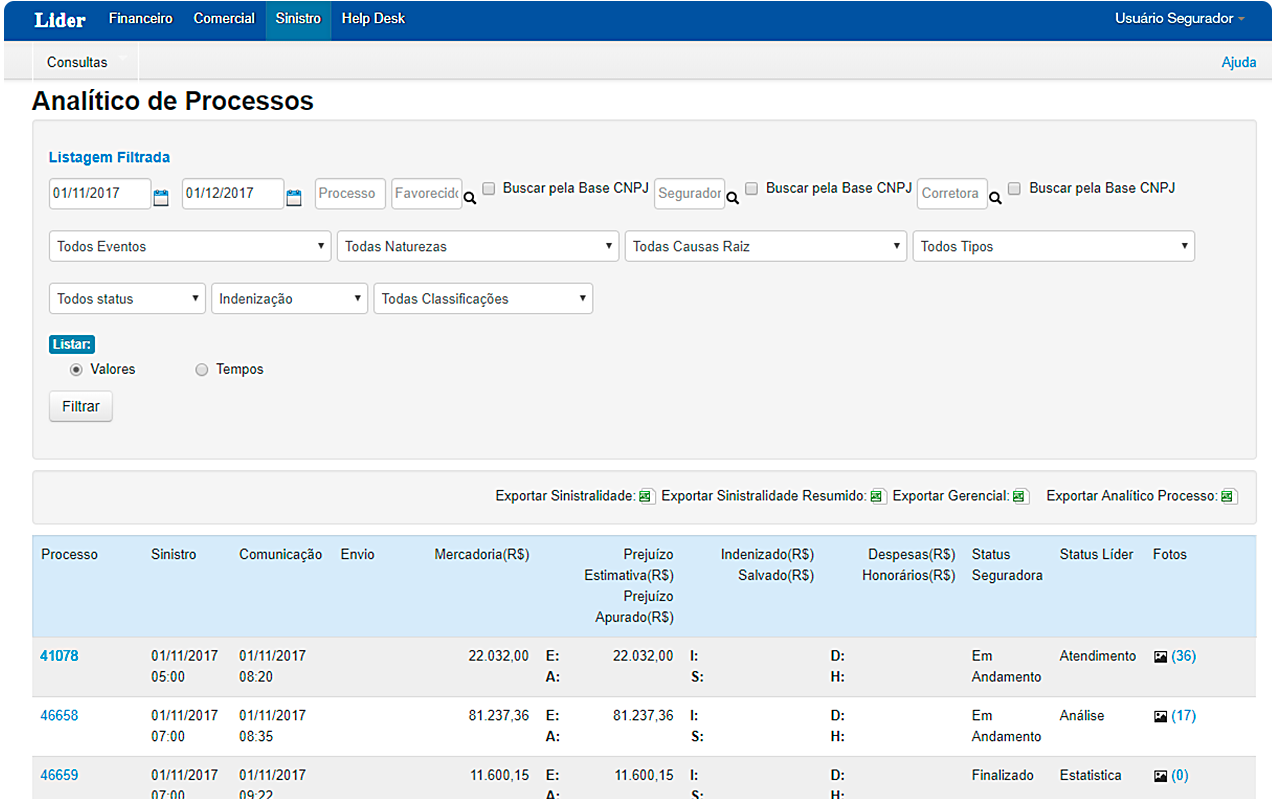Screen dimensions: 1280x803
Task: Open the Help Desk menu
Action: point(373,19)
